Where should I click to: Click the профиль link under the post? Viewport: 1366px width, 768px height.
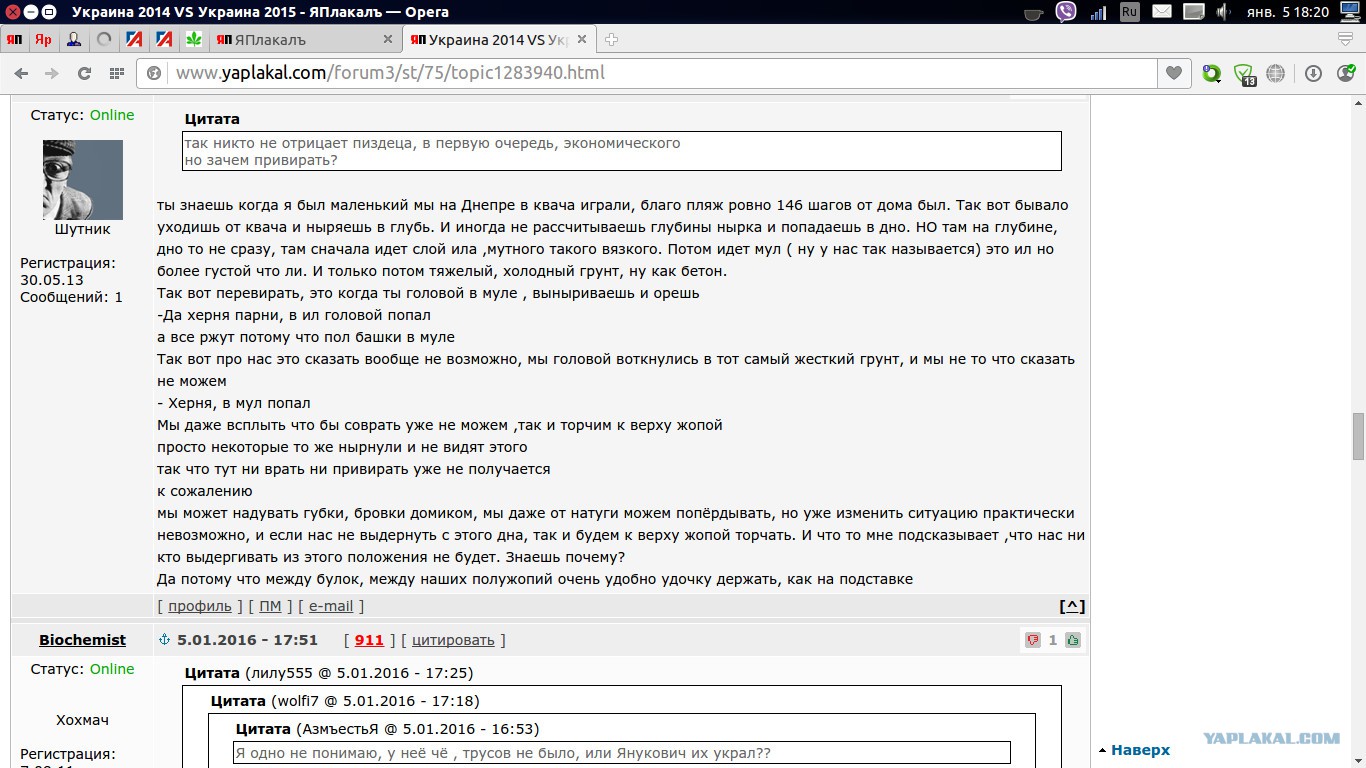pos(200,606)
